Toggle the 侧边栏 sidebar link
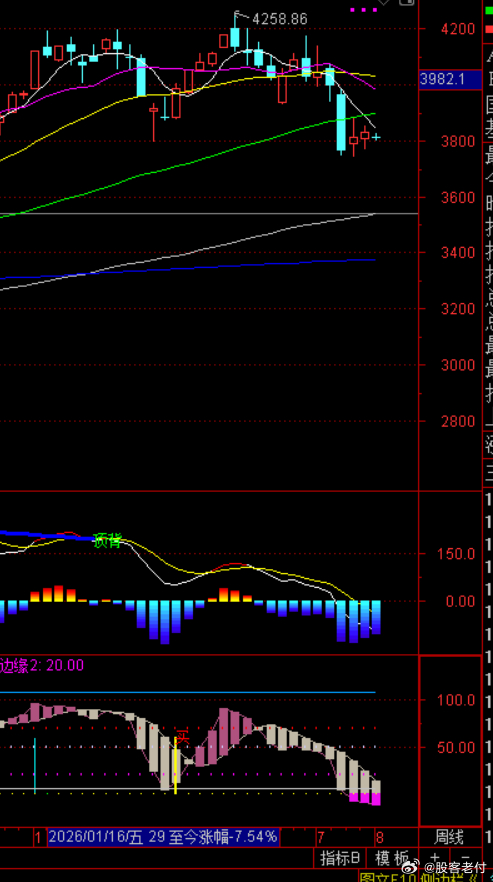This screenshot has width=493, height=882. point(443,877)
